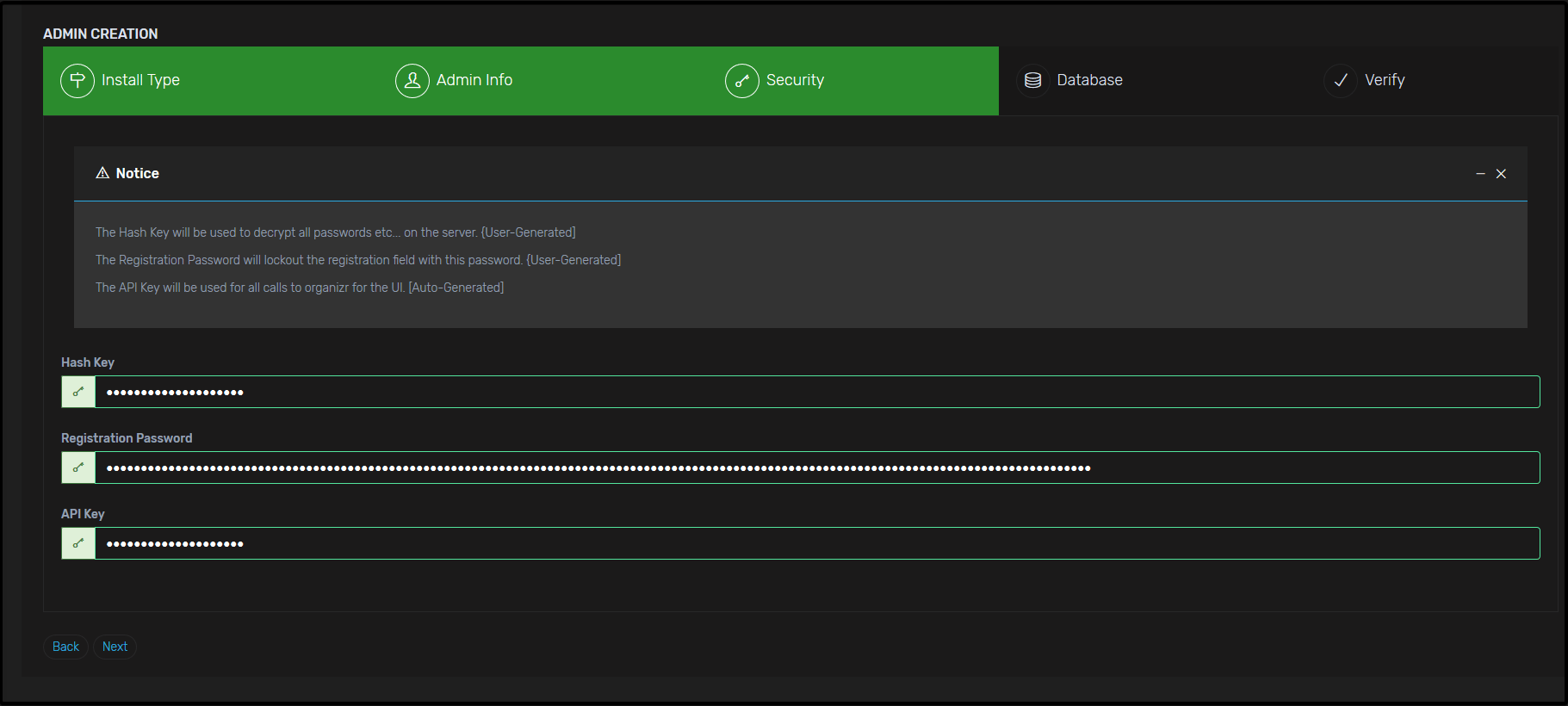This screenshot has width=1568, height=706.
Task: Click the Database stack icon
Action: click(x=1033, y=81)
